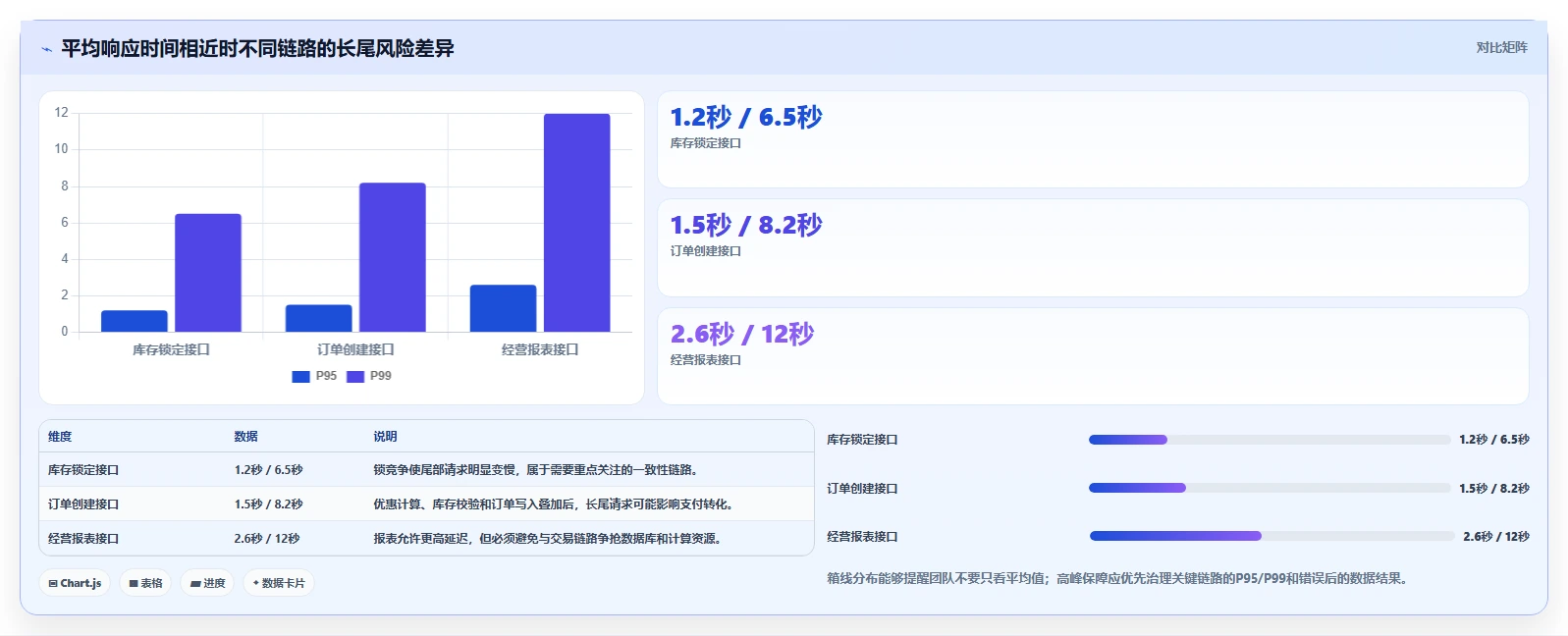Click the panel title 平均响应时间相近时不同链路的长尾风险差异
Viewport: 1568px width, 636px height.
(257, 49)
